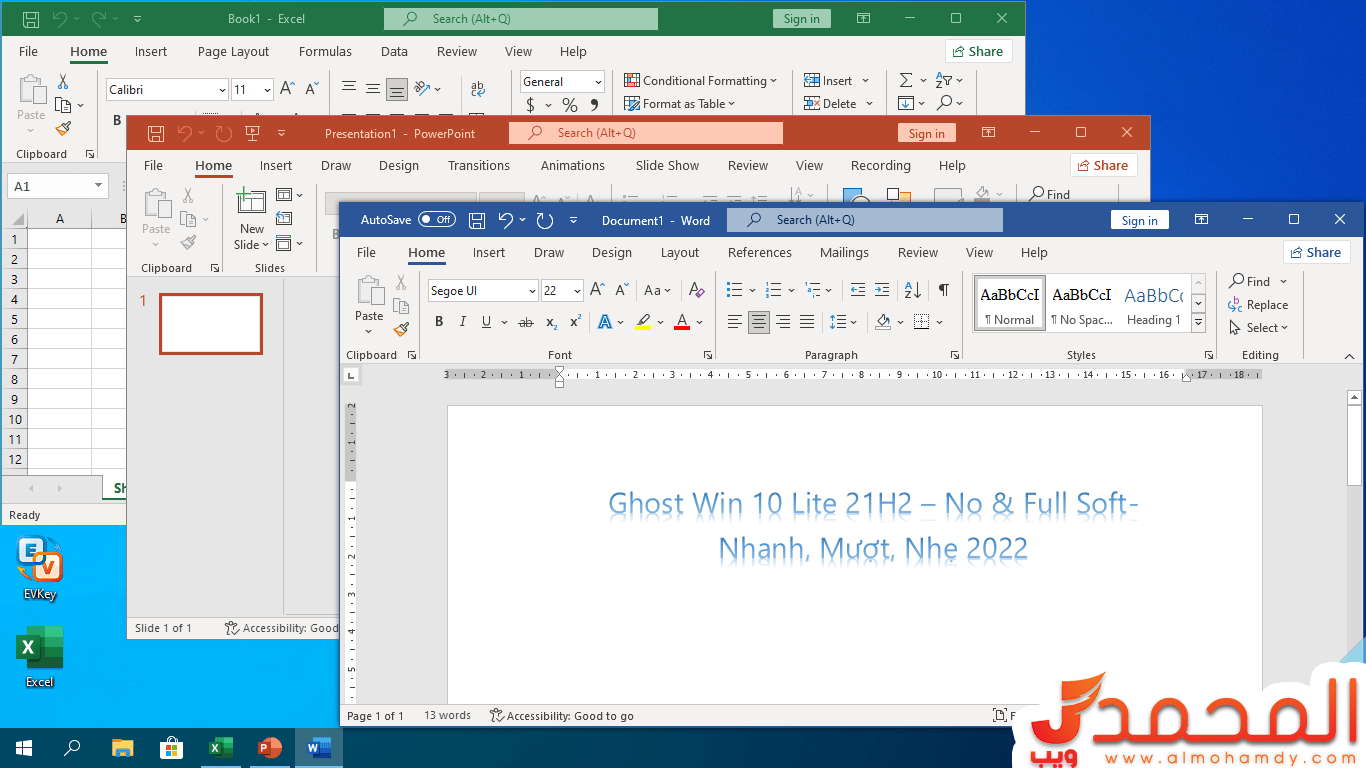
Task: Click the Share button in Word
Action: [1316, 253]
